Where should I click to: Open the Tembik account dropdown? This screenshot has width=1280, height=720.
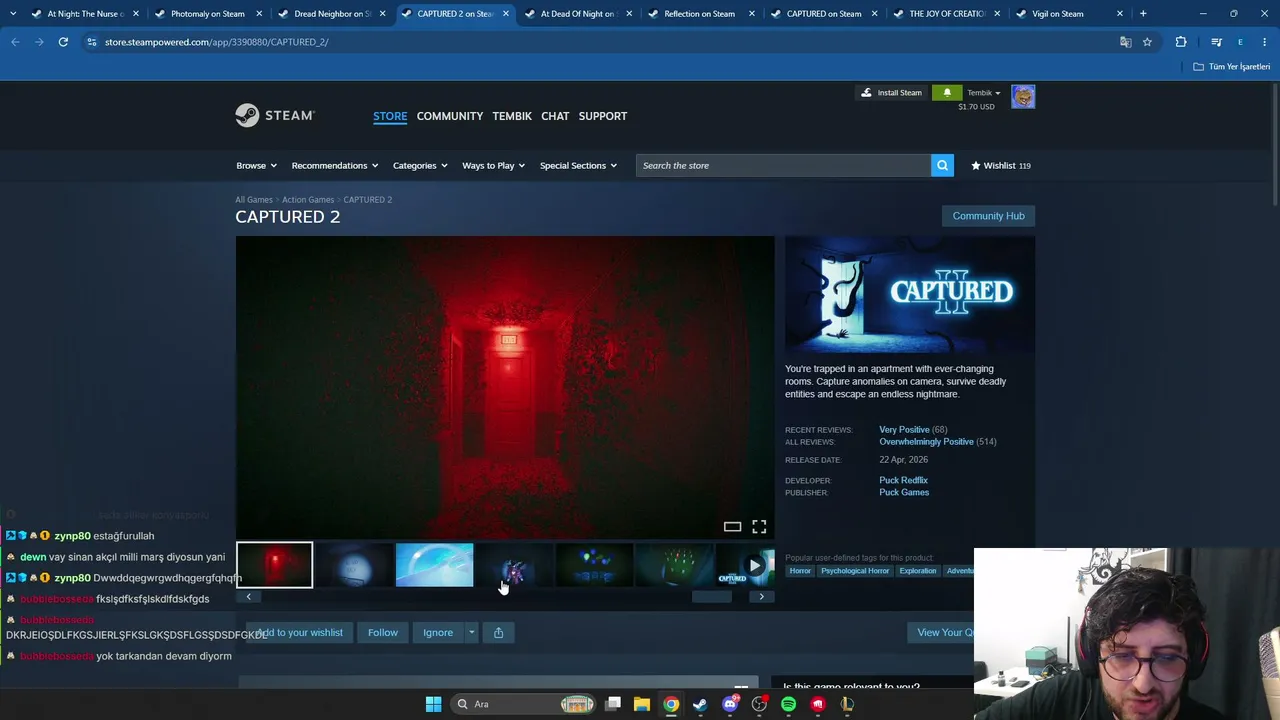tap(983, 93)
